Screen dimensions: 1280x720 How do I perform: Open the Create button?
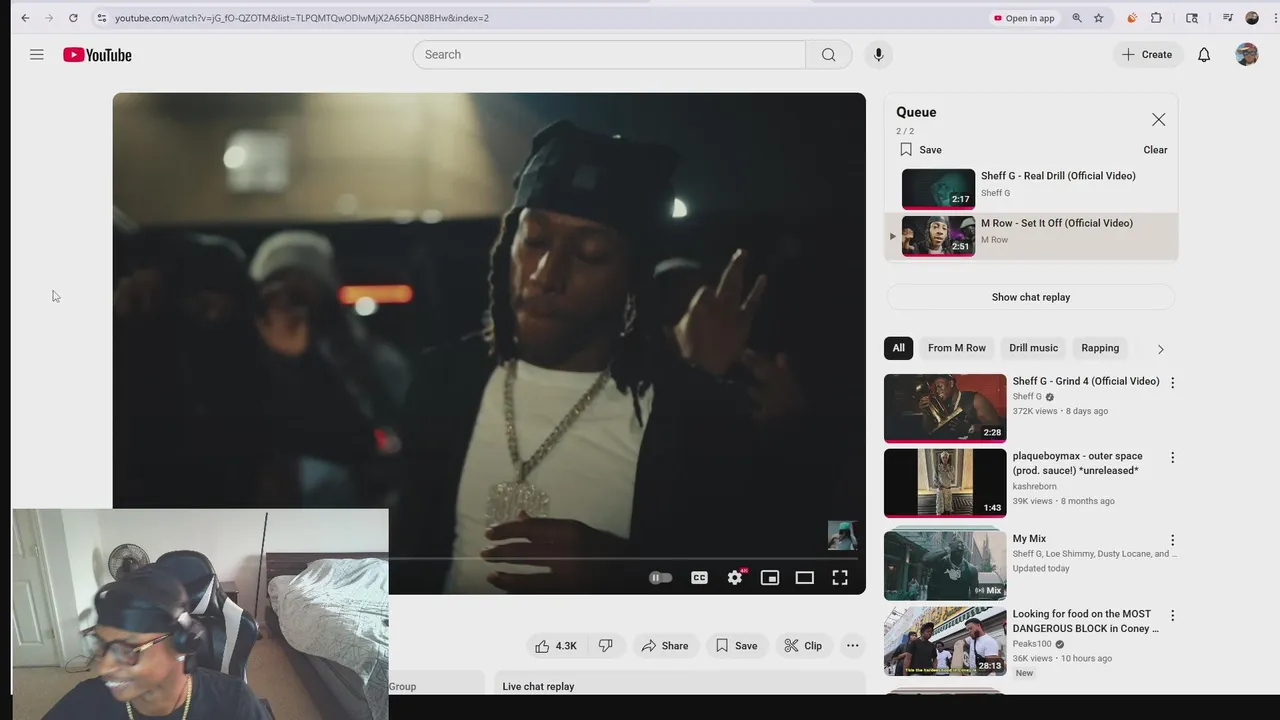pyautogui.click(x=1147, y=55)
